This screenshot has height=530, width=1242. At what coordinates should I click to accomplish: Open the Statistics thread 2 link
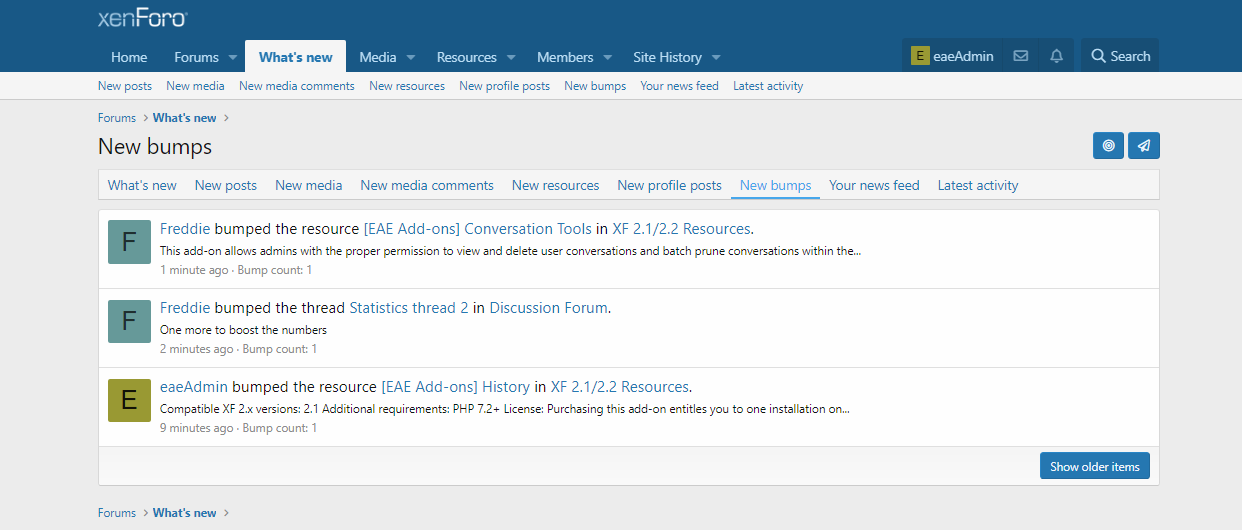click(x=408, y=308)
